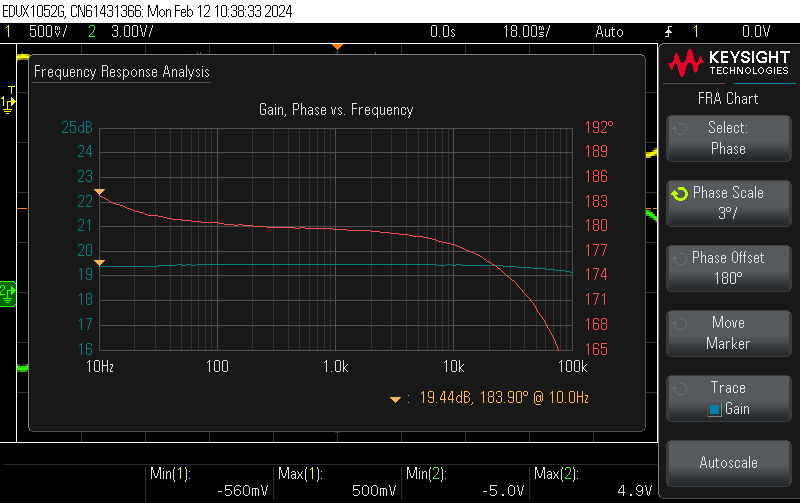The image size is (800, 503).
Task: Click the marker readout 19.44dB, 183.90° @ 10.0Hz
Action: [490, 397]
